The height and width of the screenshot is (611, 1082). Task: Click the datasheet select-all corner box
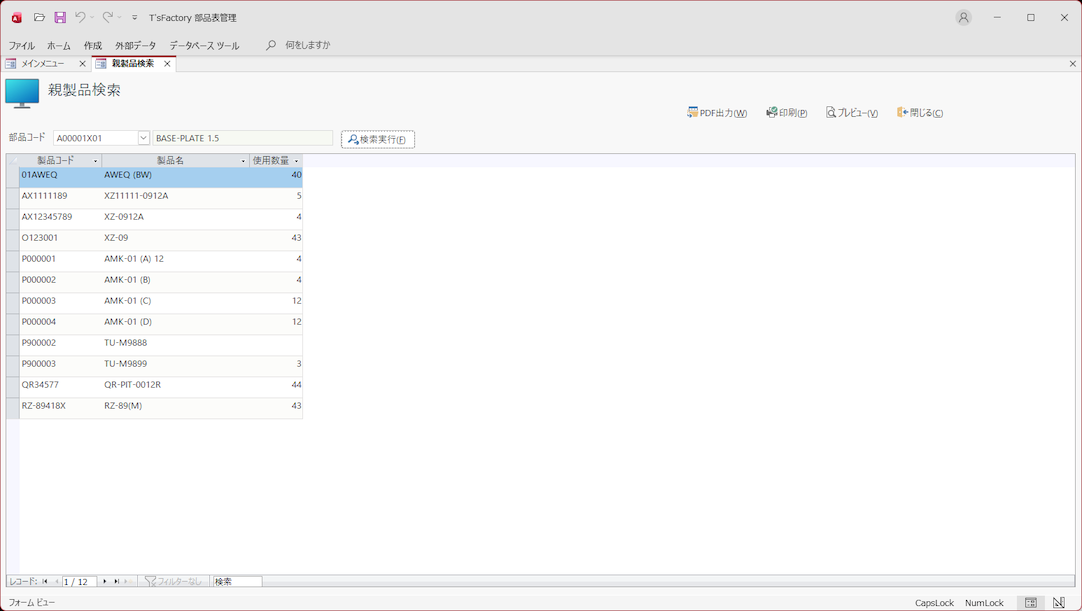[12, 160]
